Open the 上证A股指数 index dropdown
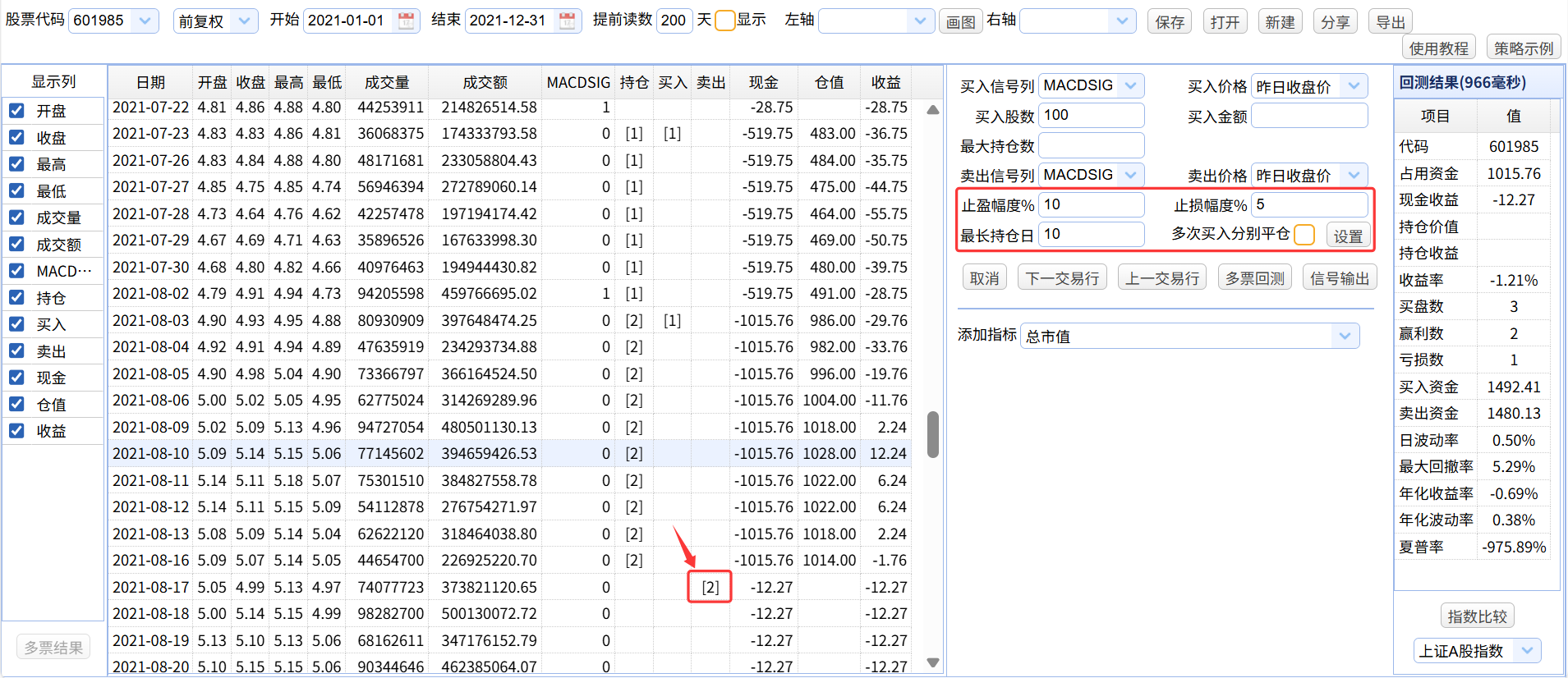1568x678 pixels. click(1527, 651)
